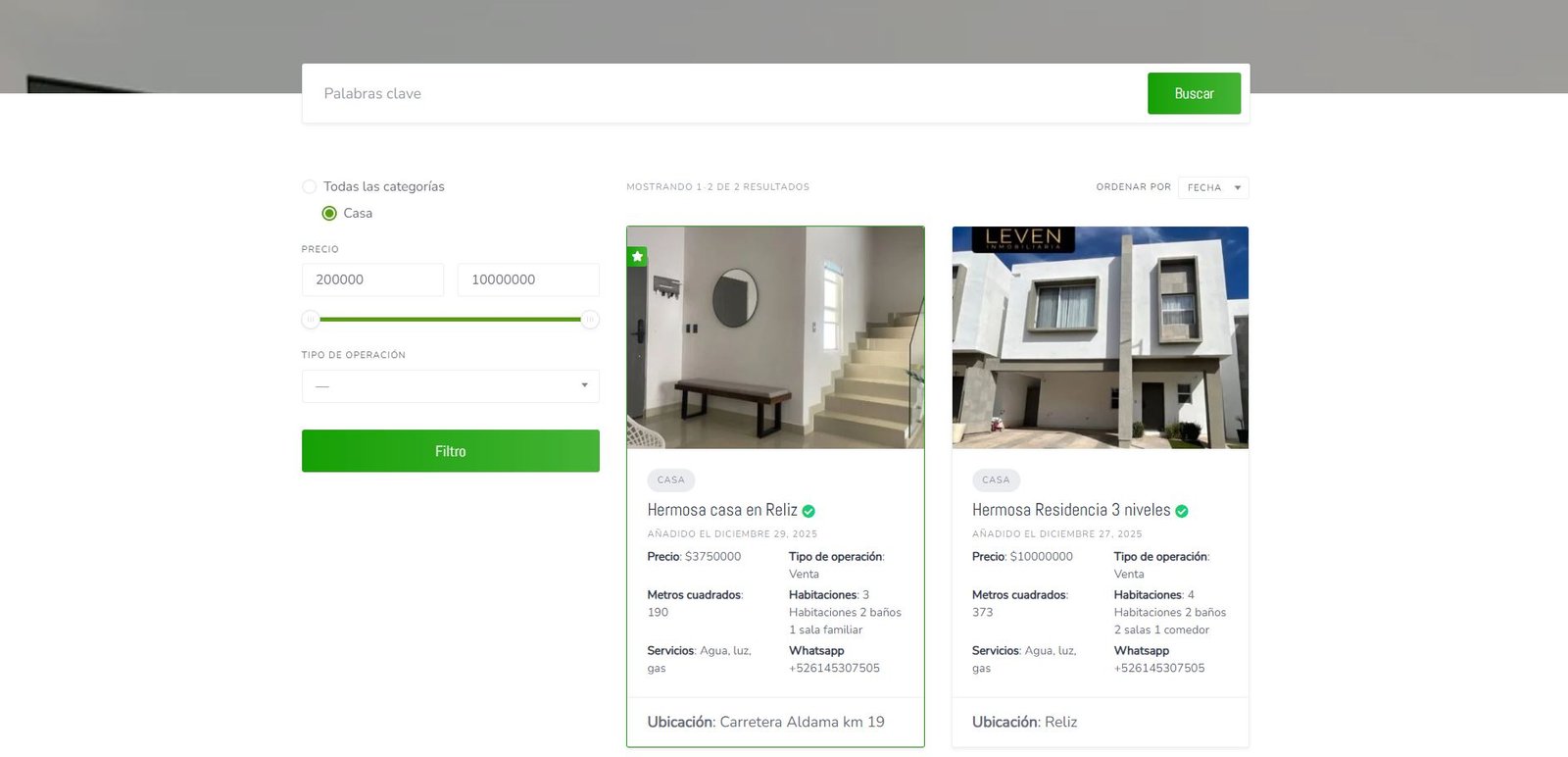Select the Todas las categorías radio option
Viewport: 1568px width, 757px height.
click(x=310, y=186)
